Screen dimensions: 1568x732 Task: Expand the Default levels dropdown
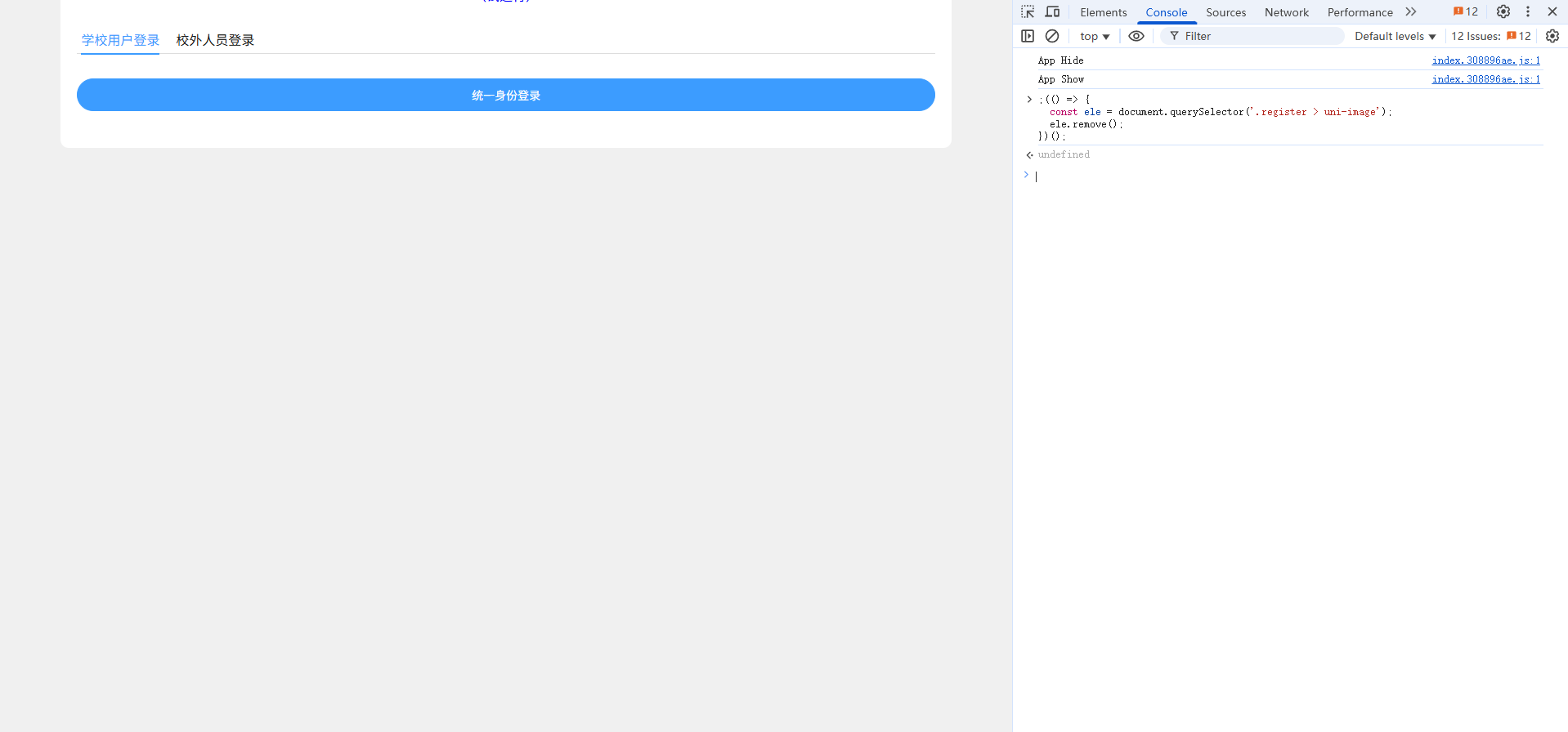coord(1395,36)
